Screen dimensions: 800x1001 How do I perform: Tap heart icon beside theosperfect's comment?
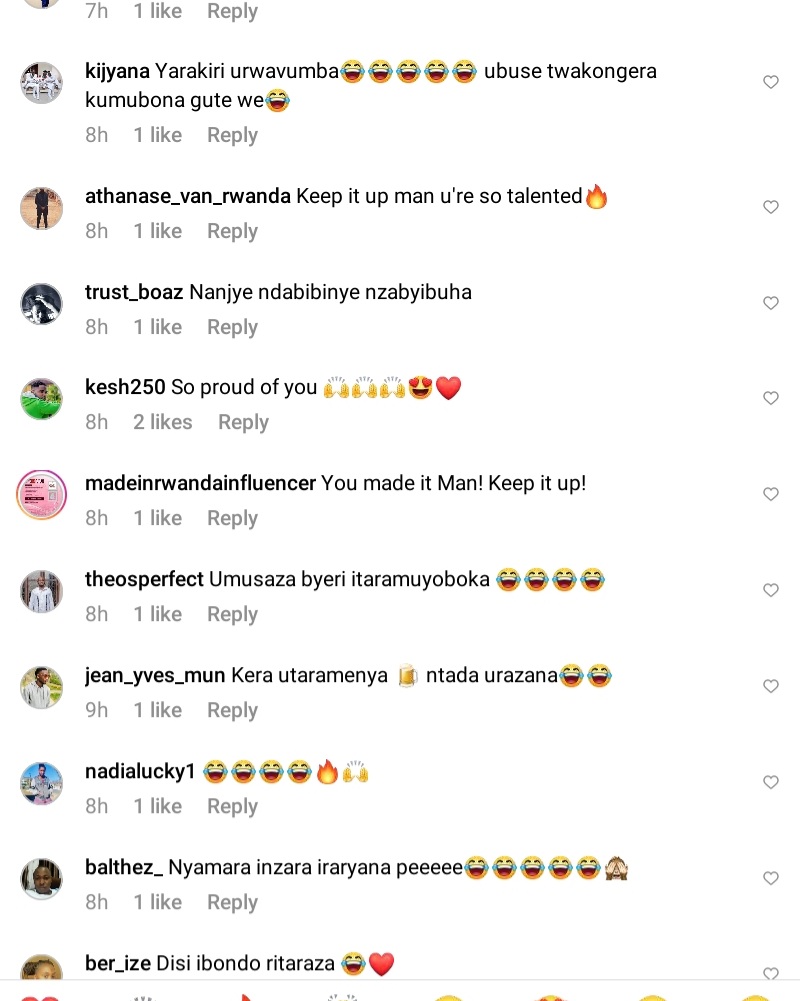pos(771,590)
